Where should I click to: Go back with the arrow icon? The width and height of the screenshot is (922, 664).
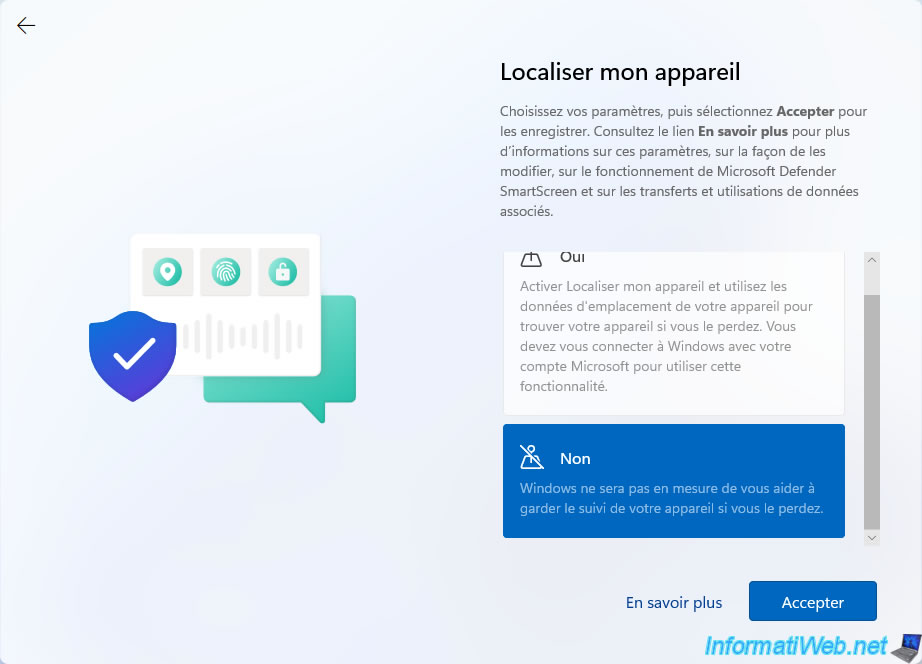tap(26, 25)
